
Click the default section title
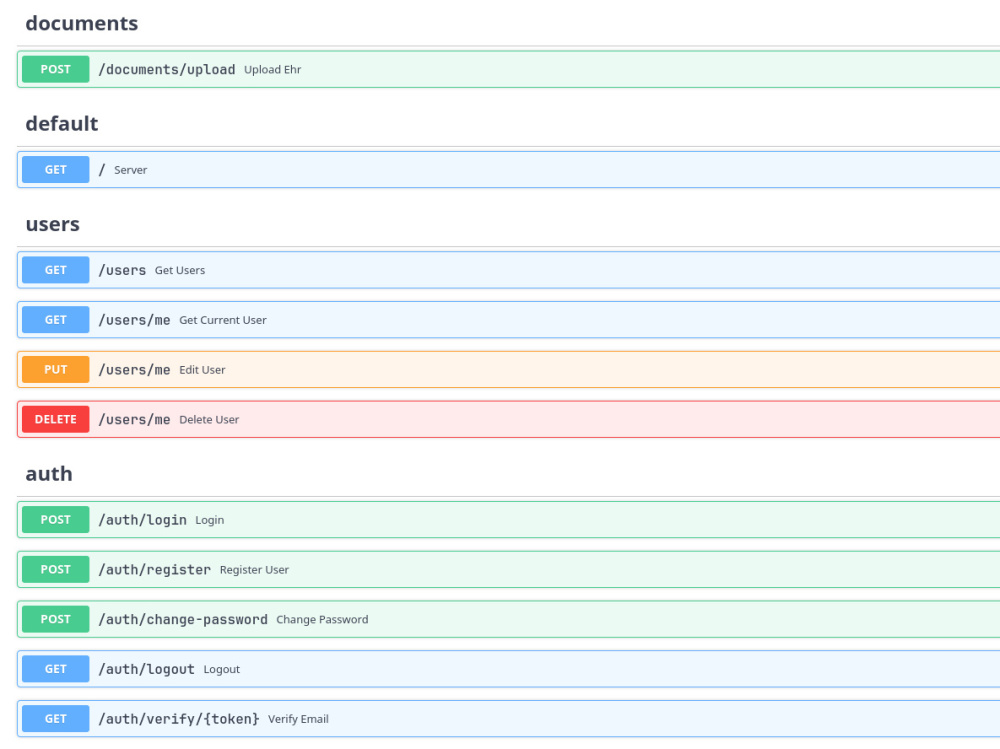coord(62,123)
